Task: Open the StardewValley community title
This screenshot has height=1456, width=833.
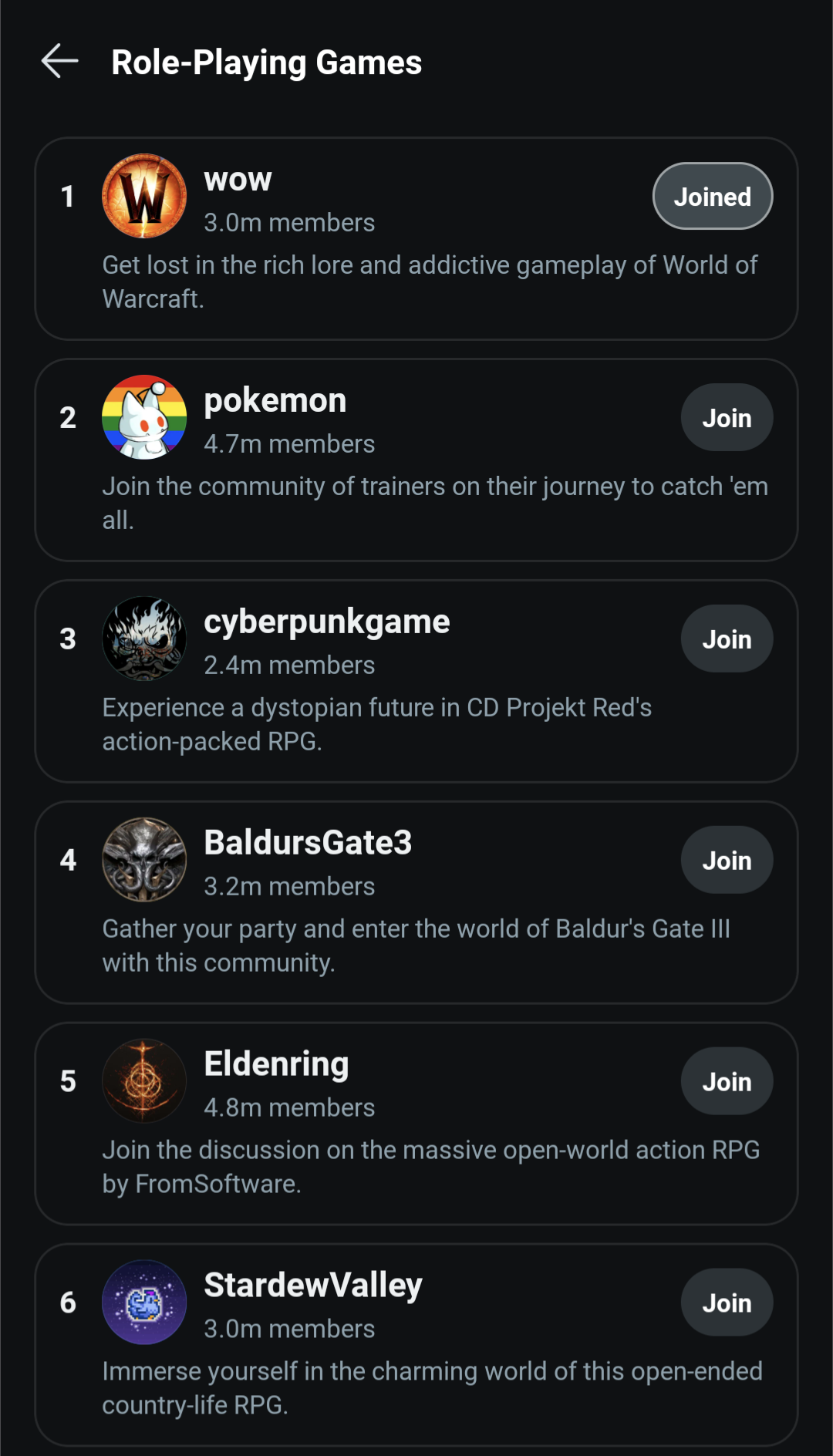Action: click(313, 1286)
